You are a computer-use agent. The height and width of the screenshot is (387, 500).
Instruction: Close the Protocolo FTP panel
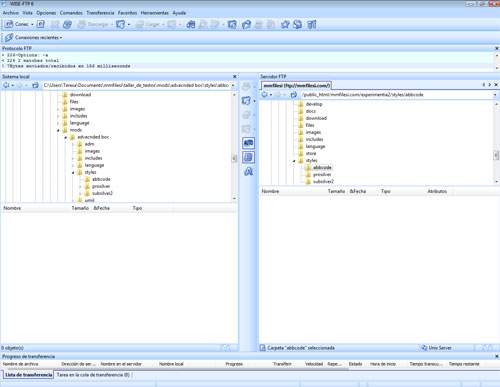[496, 48]
